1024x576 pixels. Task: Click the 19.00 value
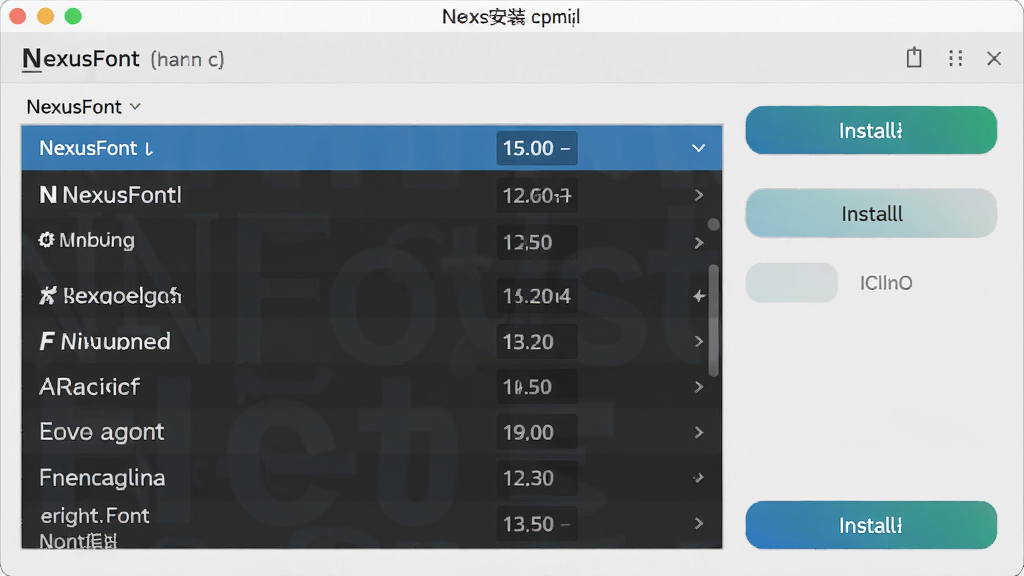pyautogui.click(x=537, y=432)
